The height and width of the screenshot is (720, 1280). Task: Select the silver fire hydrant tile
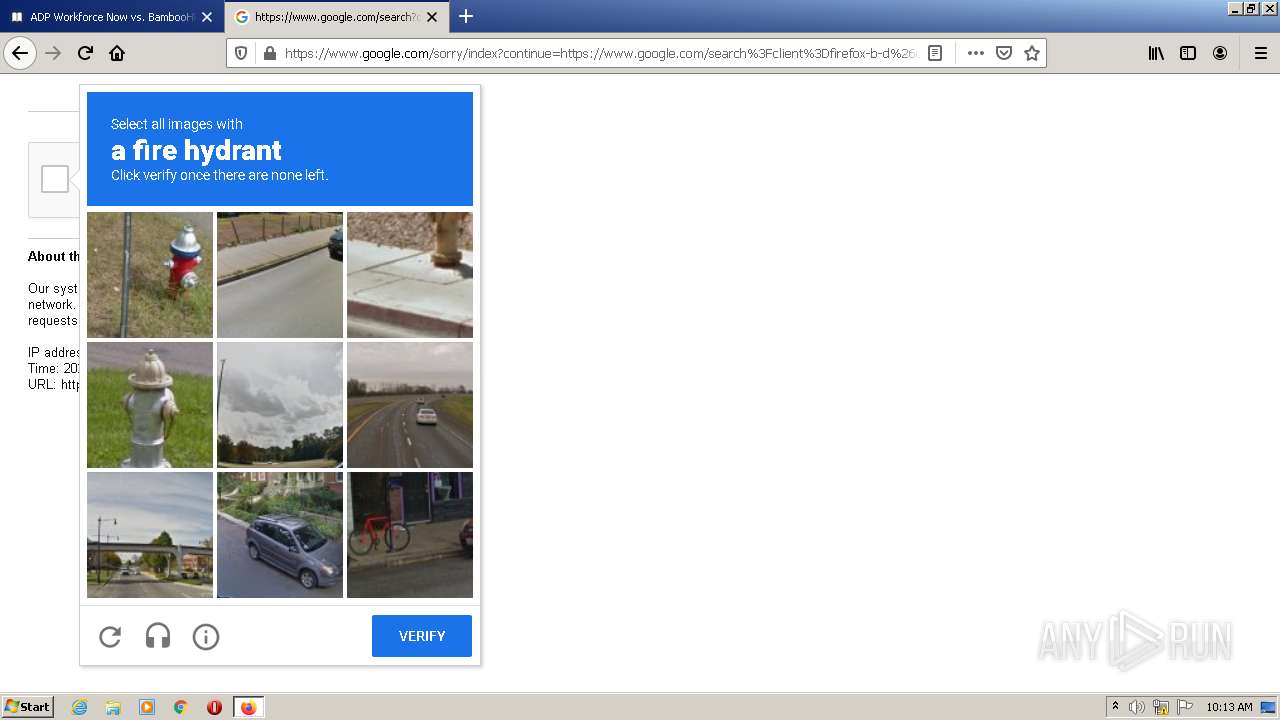pos(150,405)
